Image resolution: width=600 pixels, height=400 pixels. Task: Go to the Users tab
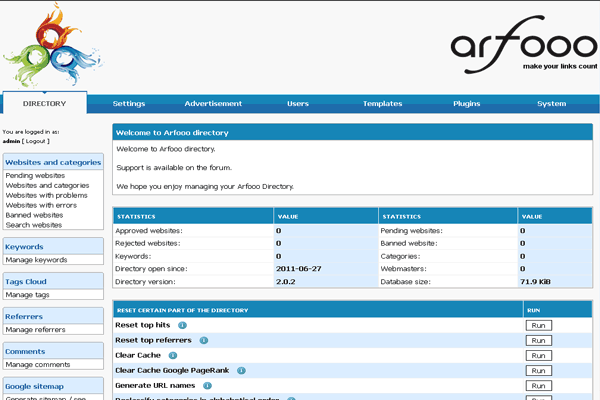298,104
